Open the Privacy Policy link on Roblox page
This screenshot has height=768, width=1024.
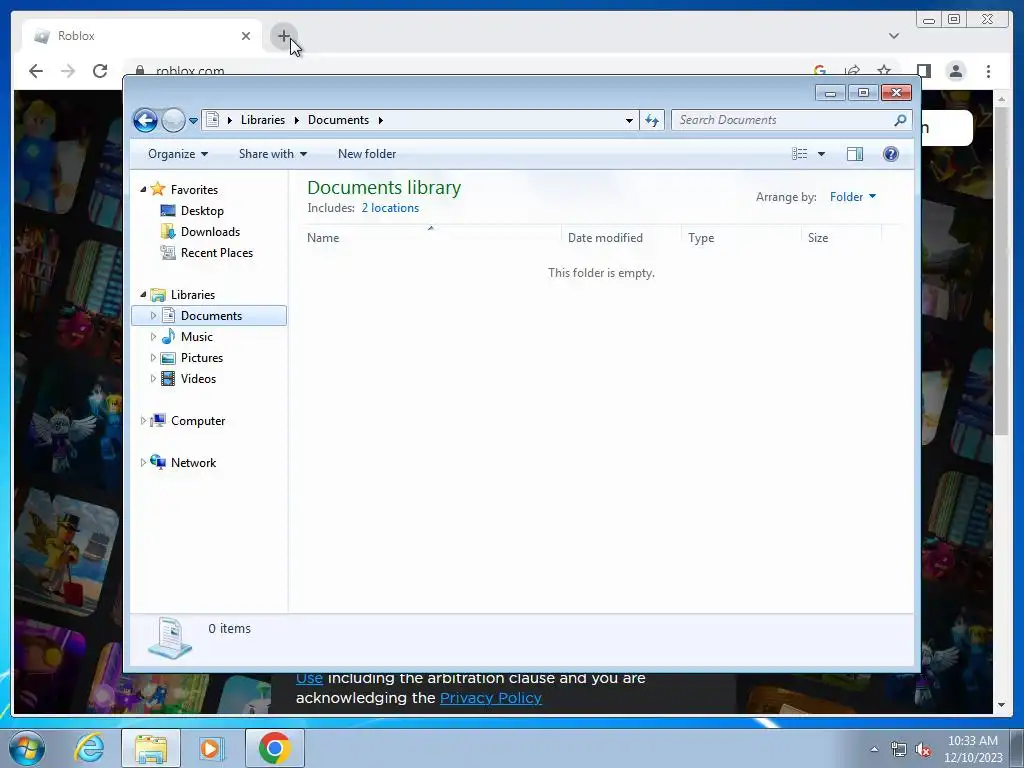pos(490,698)
